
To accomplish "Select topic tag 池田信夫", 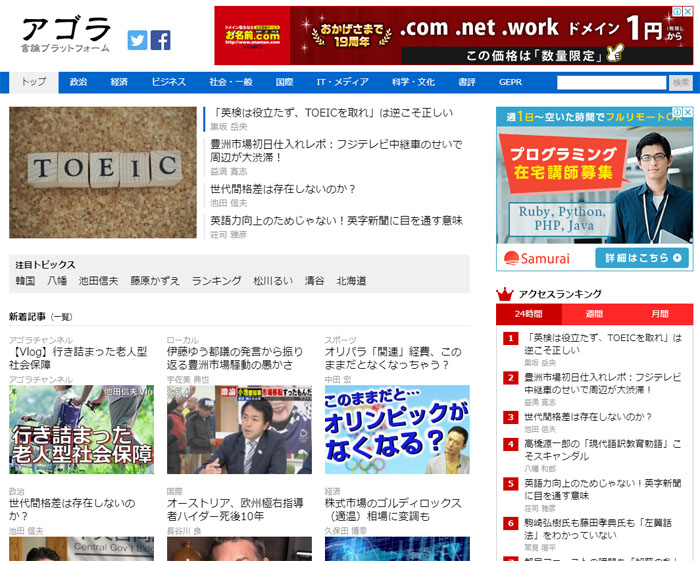I will (x=98, y=281).
